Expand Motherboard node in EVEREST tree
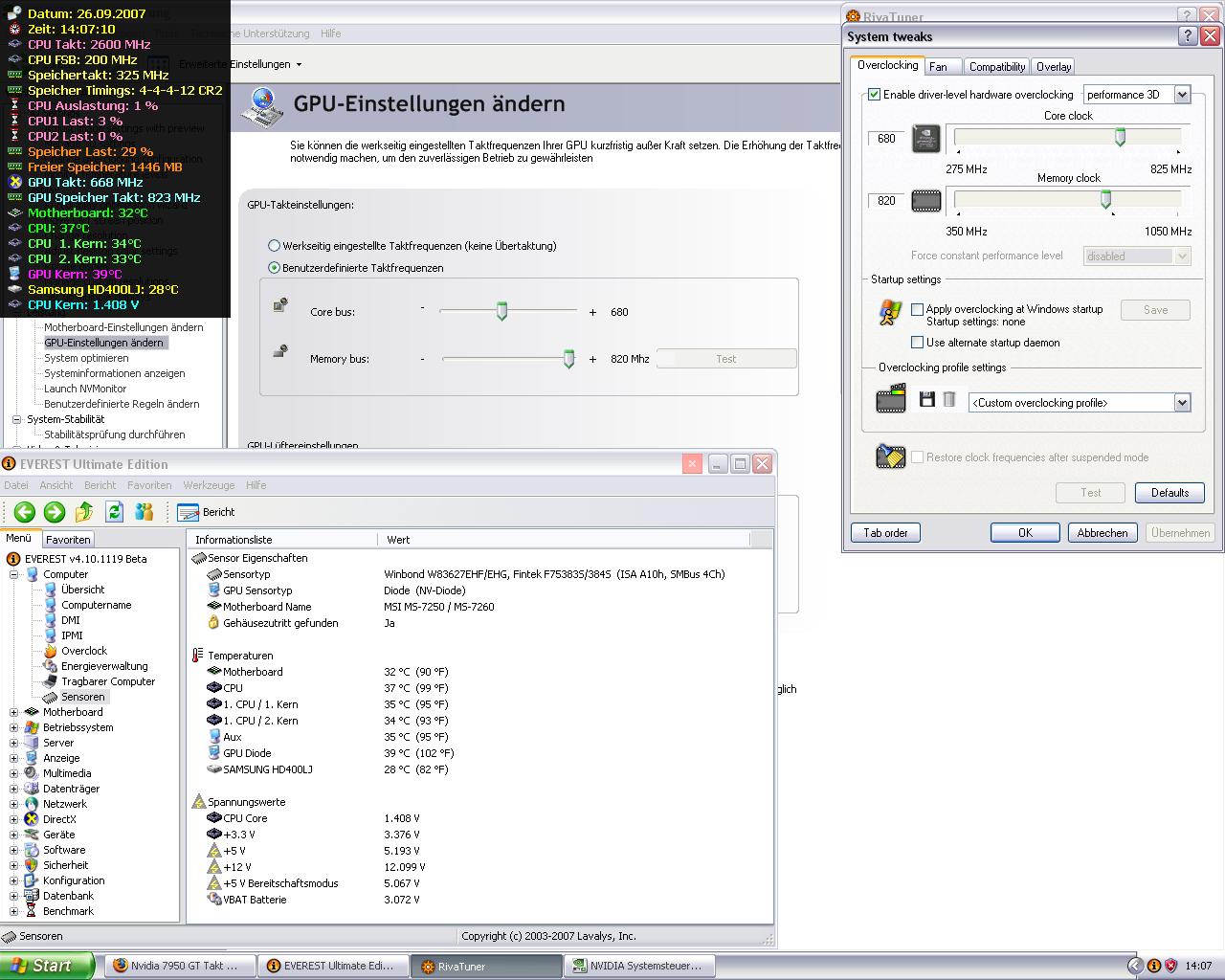The width and height of the screenshot is (1225, 980). point(14,712)
